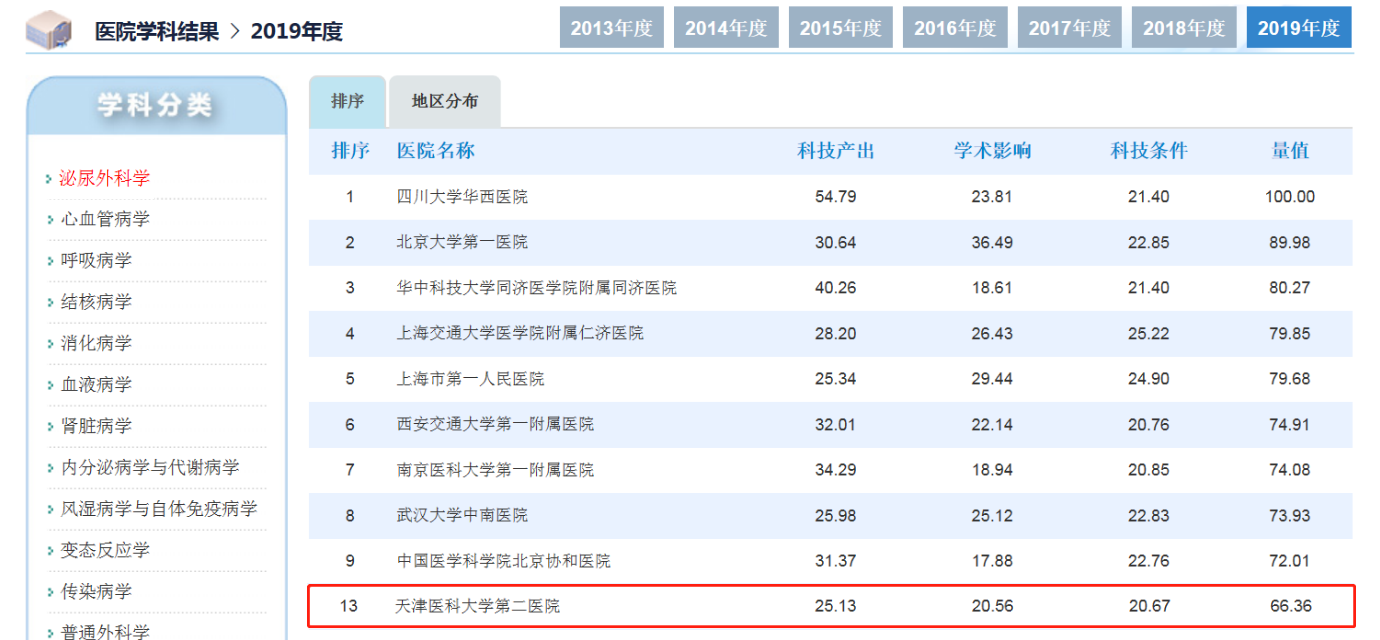Screen dimensions: 1380x640
Task: Click the 72.01 量值 value
Action: click(x=1290, y=561)
